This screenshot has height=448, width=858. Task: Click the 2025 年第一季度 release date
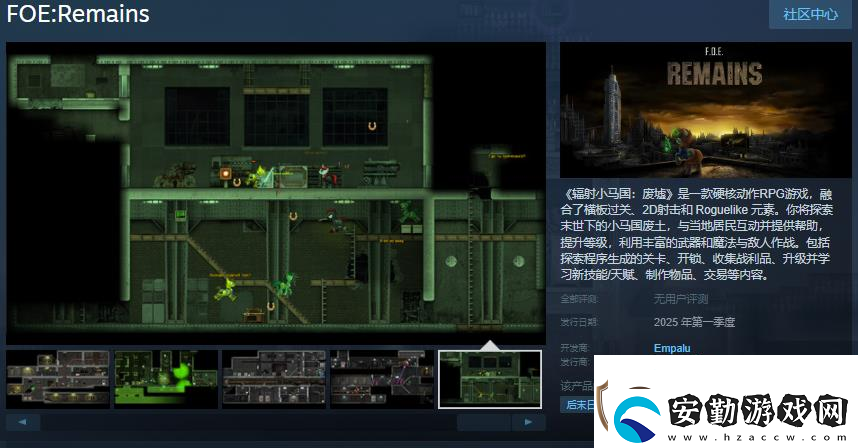[x=694, y=322]
